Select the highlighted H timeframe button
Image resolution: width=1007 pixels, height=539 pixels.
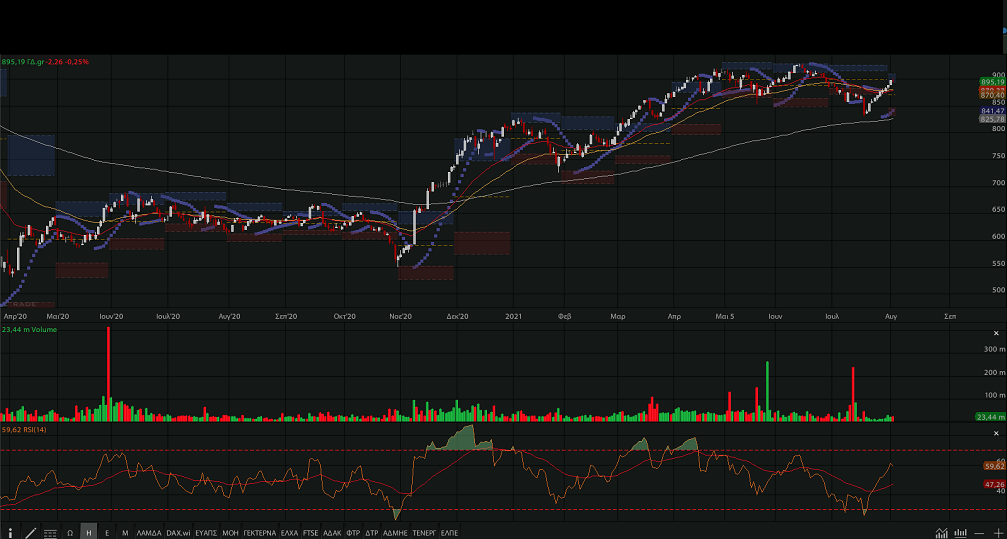[89, 533]
